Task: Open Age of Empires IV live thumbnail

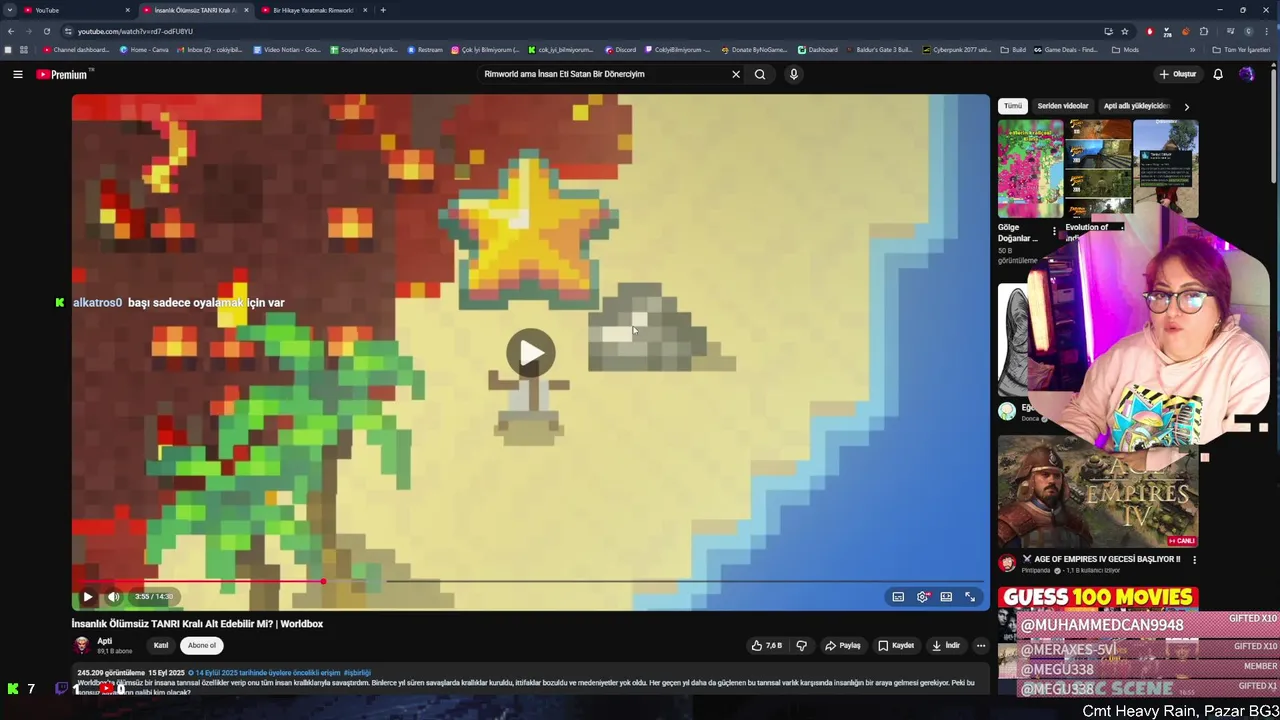Action: click(x=1098, y=491)
